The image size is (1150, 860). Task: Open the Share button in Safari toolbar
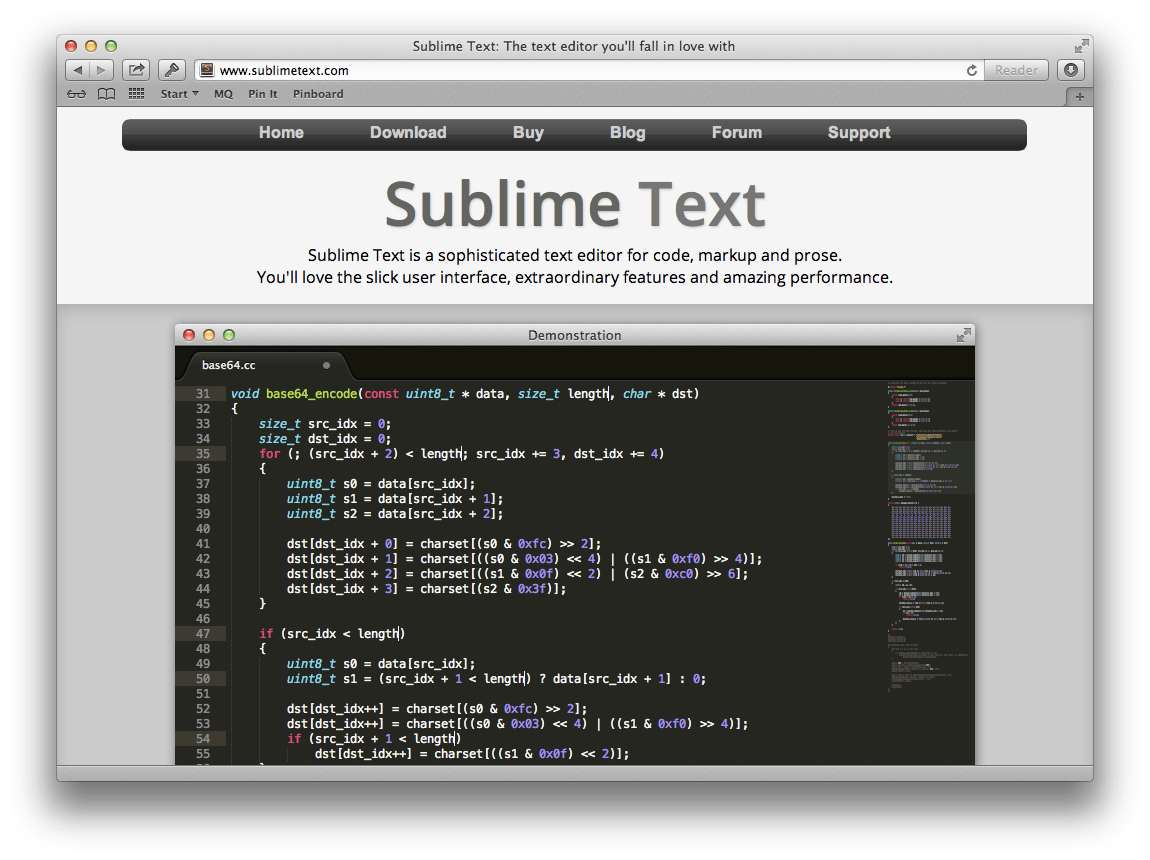coord(136,70)
